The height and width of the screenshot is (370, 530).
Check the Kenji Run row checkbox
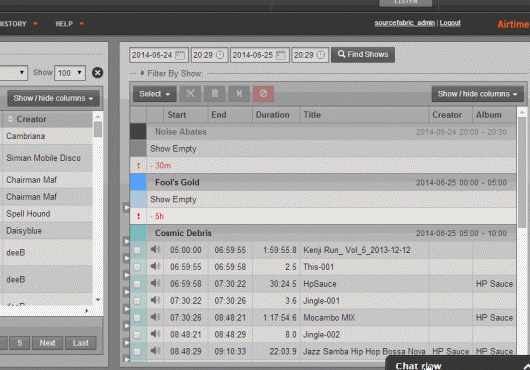click(137, 250)
